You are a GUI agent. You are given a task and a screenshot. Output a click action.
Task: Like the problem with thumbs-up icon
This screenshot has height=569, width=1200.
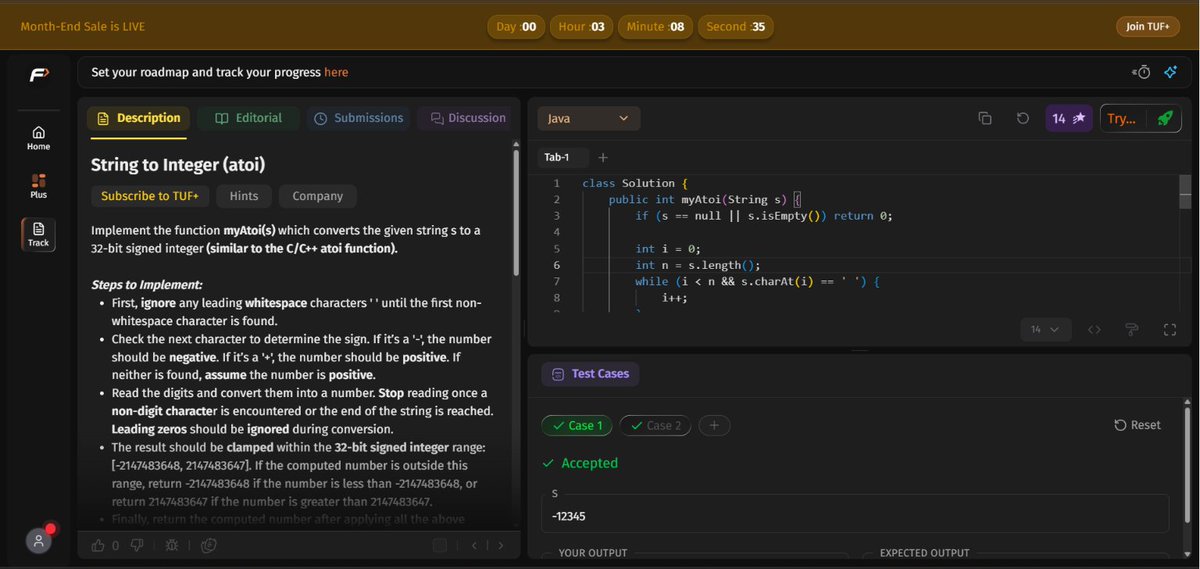[98, 545]
